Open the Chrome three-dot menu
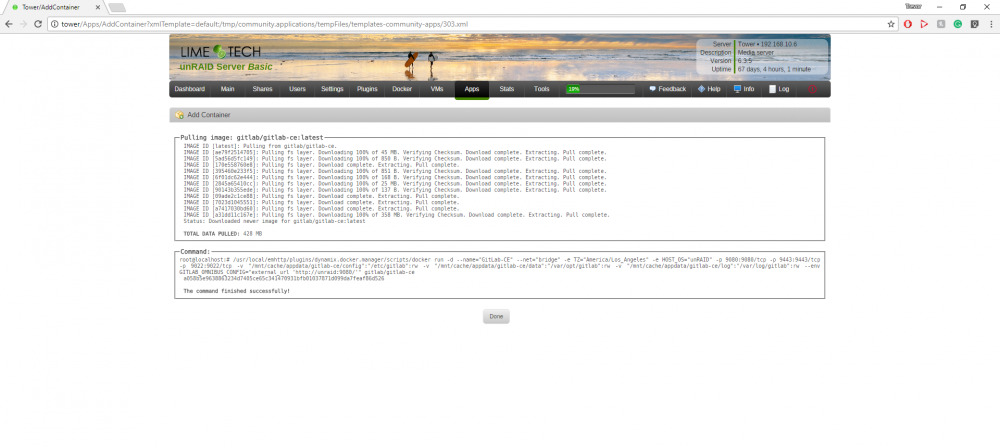1000x447 pixels. tap(990, 24)
